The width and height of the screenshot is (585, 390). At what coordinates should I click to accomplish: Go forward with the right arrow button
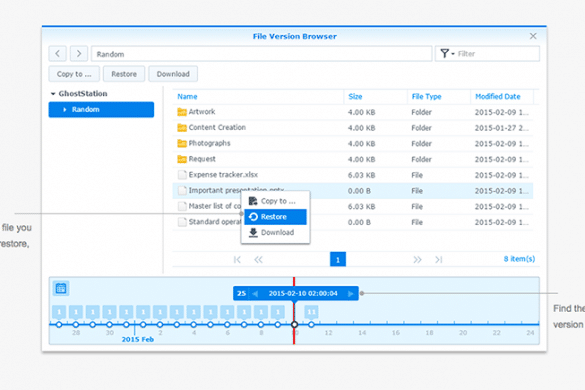pos(79,54)
